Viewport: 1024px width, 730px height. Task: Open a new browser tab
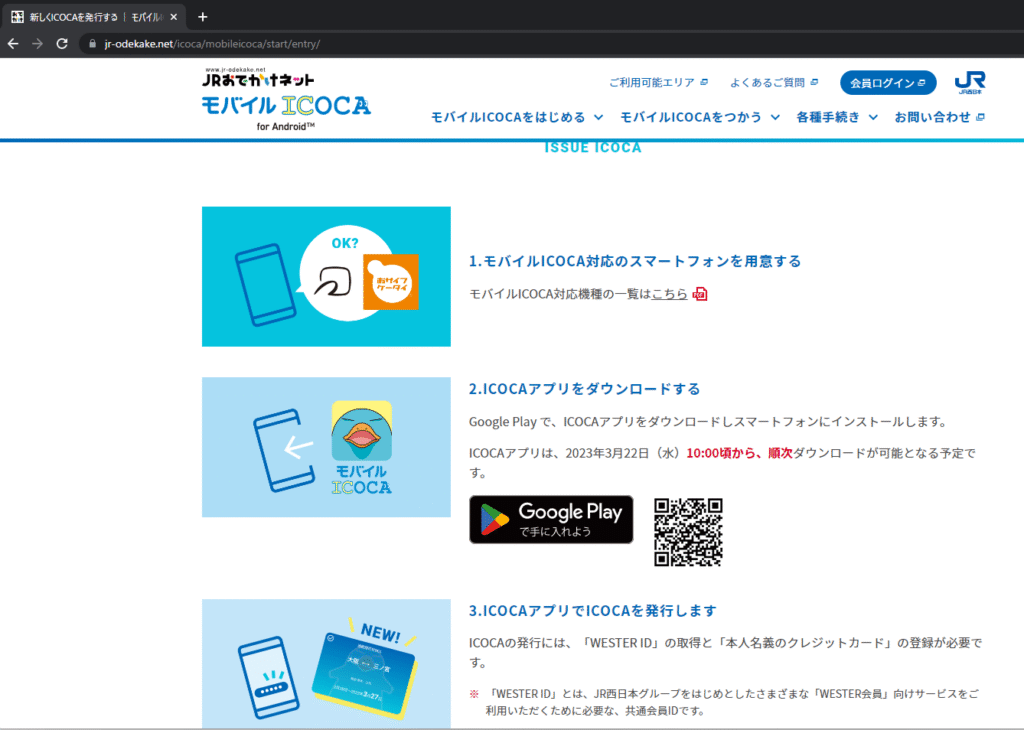click(x=202, y=17)
